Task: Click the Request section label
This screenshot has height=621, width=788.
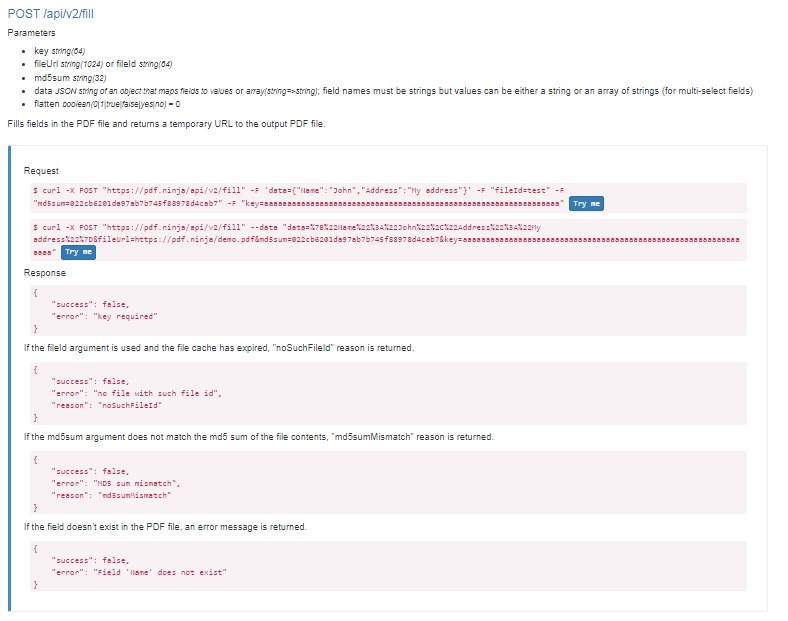Action: point(41,171)
